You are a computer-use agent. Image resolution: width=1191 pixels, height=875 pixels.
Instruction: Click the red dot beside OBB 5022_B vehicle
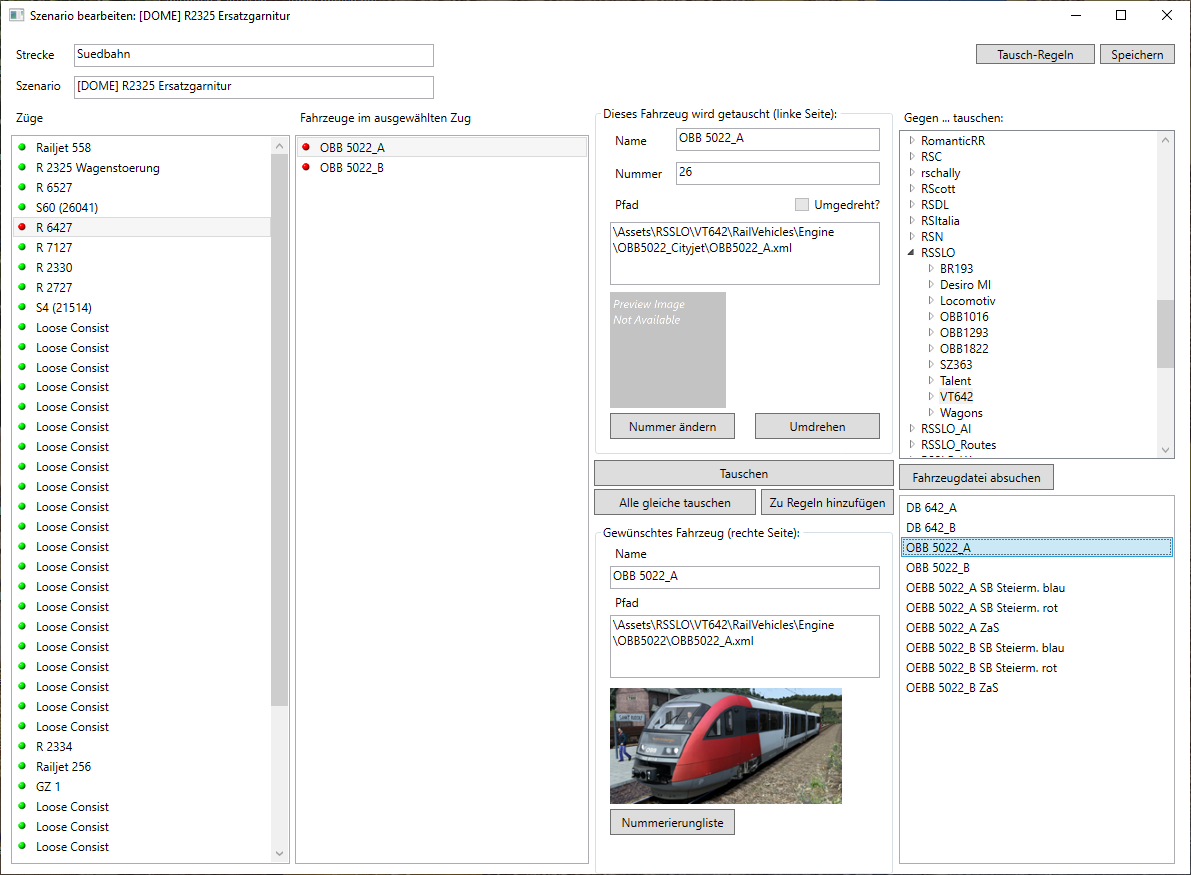click(x=306, y=168)
